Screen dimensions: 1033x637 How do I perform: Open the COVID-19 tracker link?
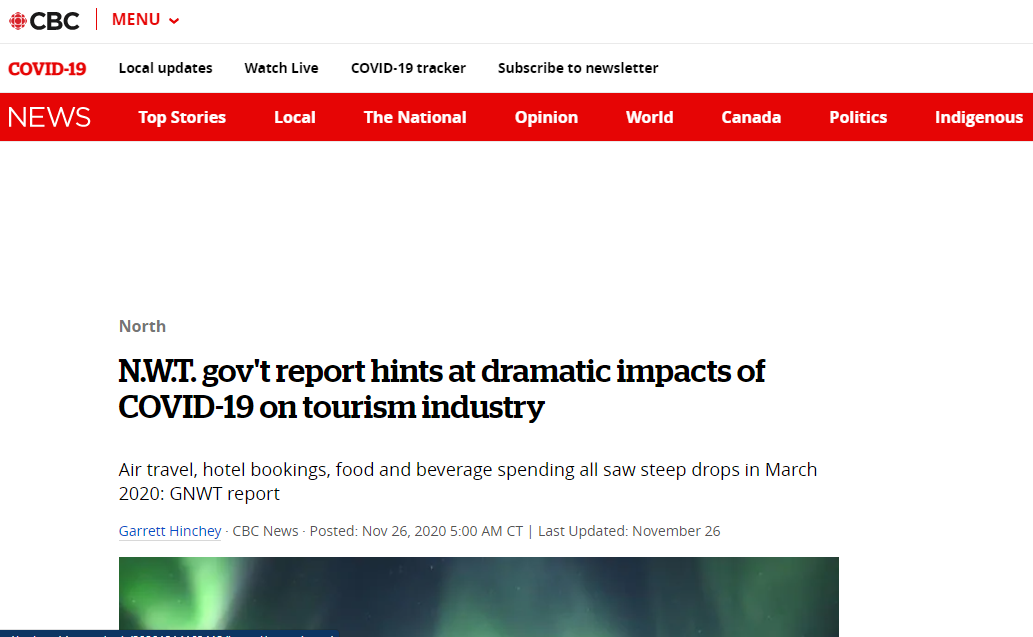pos(408,68)
